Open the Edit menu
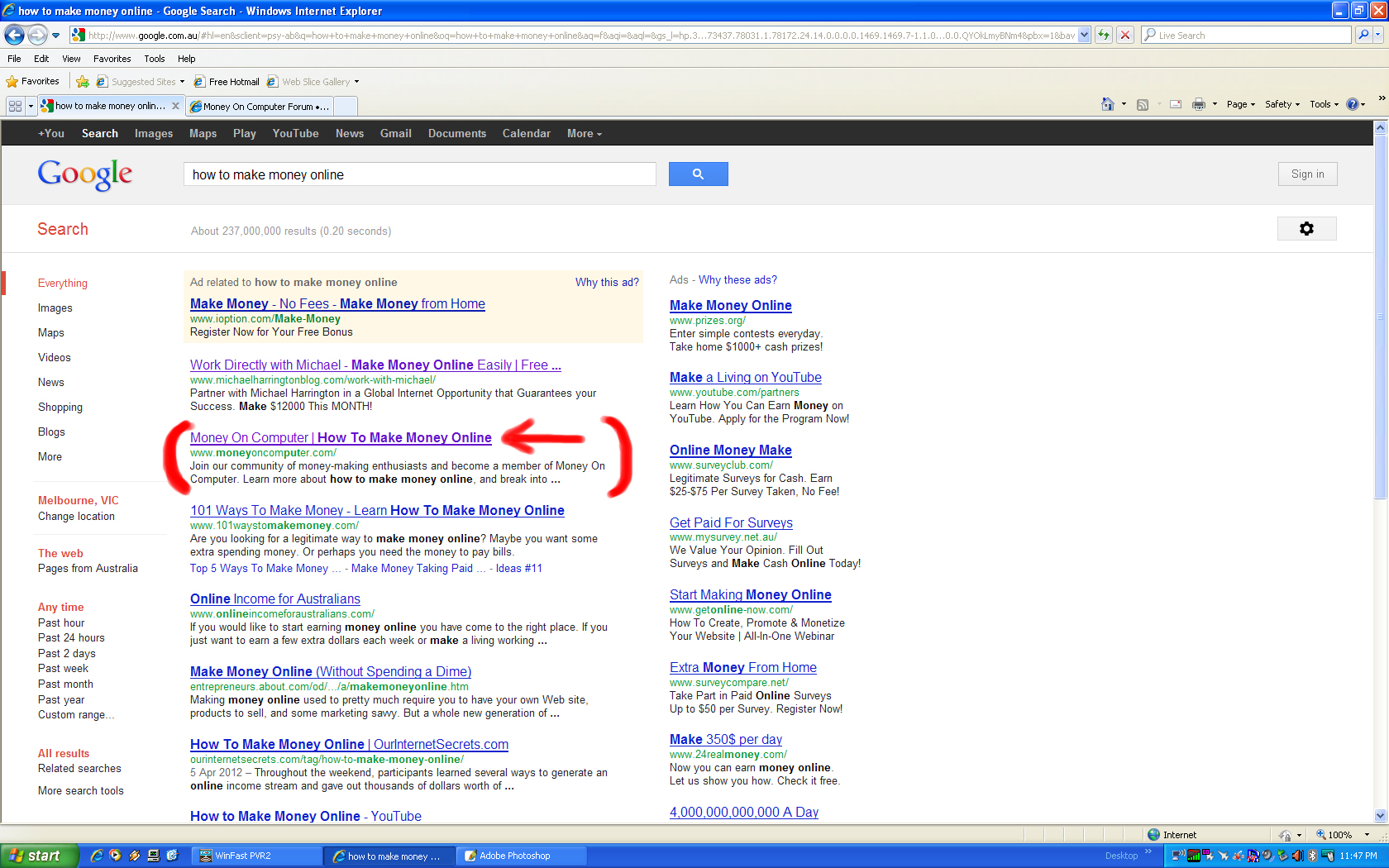The image size is (1389, 868). 41,59
